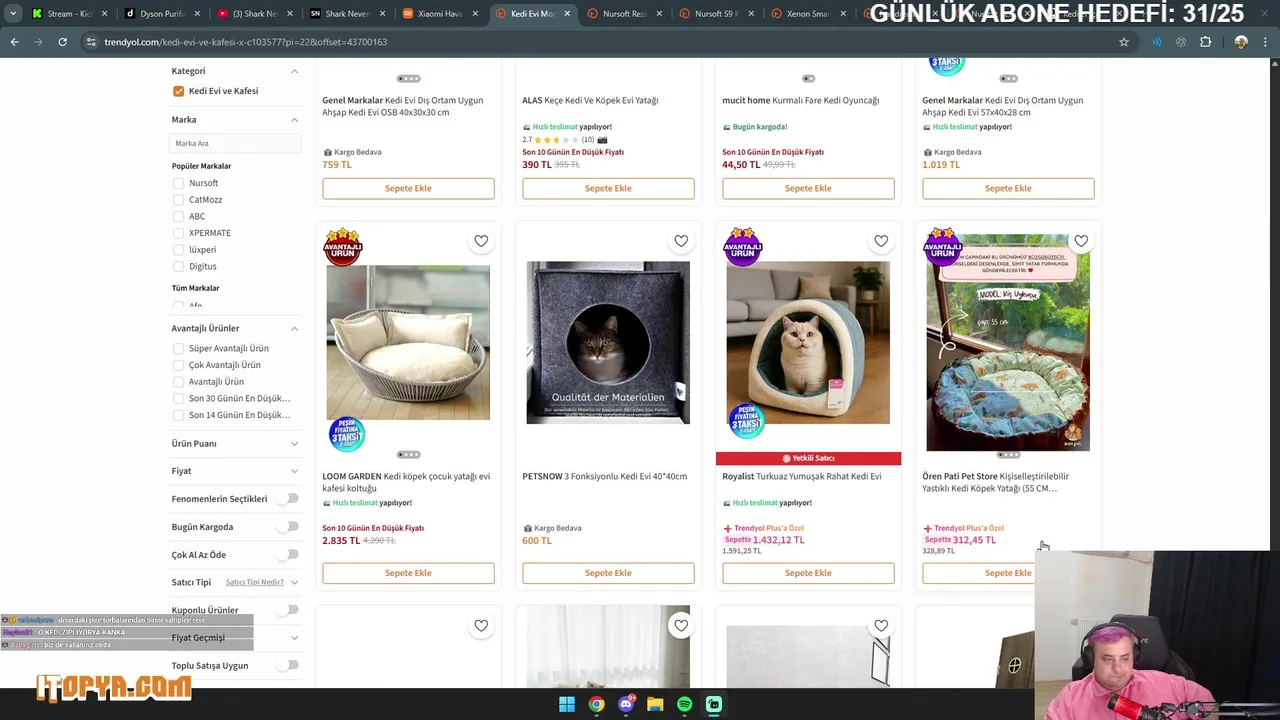
Task: Add PETSNOW cat house to cart
Action: (x=608, y=573)
